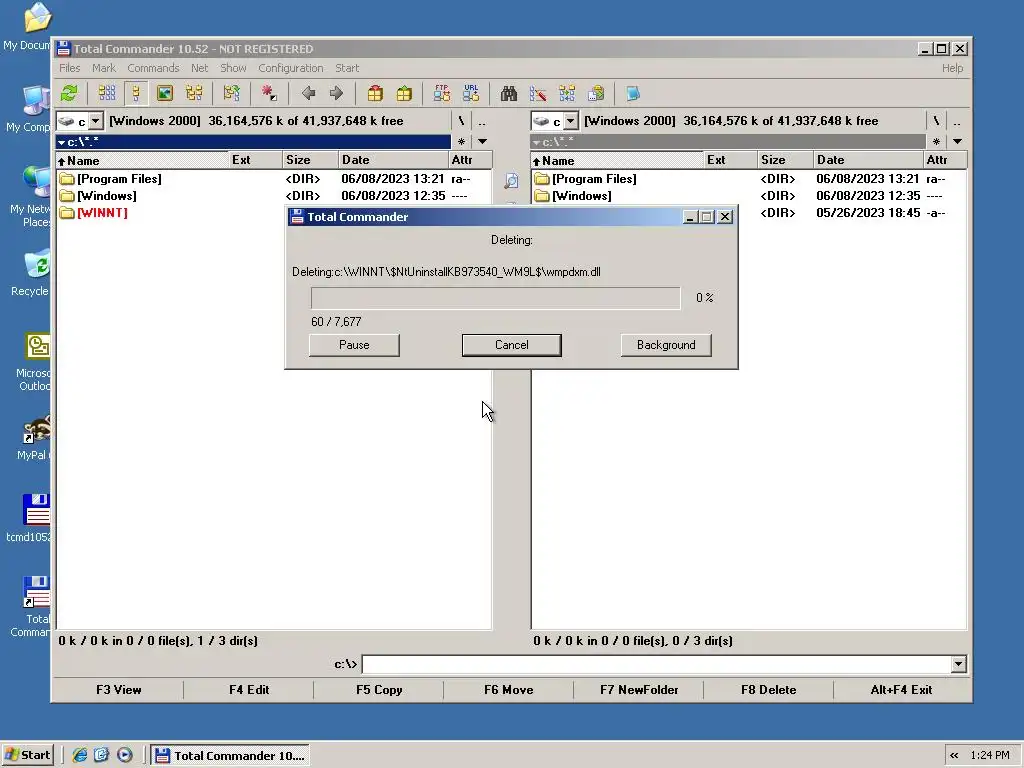Viewport: 1024px width, 768px height.
Task: Go back with left arrow toolbar icon
Action: pyautogui.click(x=308, y=93)
